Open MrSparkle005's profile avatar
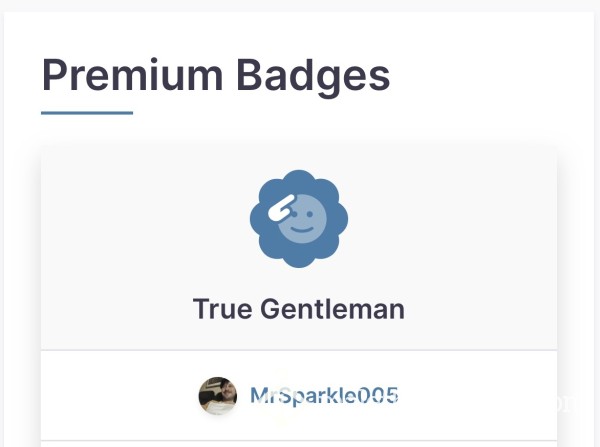The width and height of the screenshot is (600, 447). tap(218, 396)
